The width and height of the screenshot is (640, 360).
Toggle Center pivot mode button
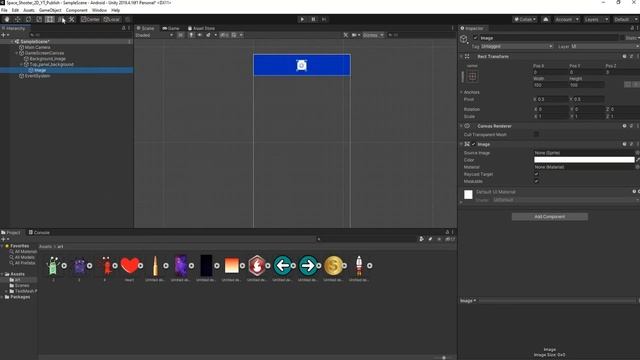coord(90,19)
